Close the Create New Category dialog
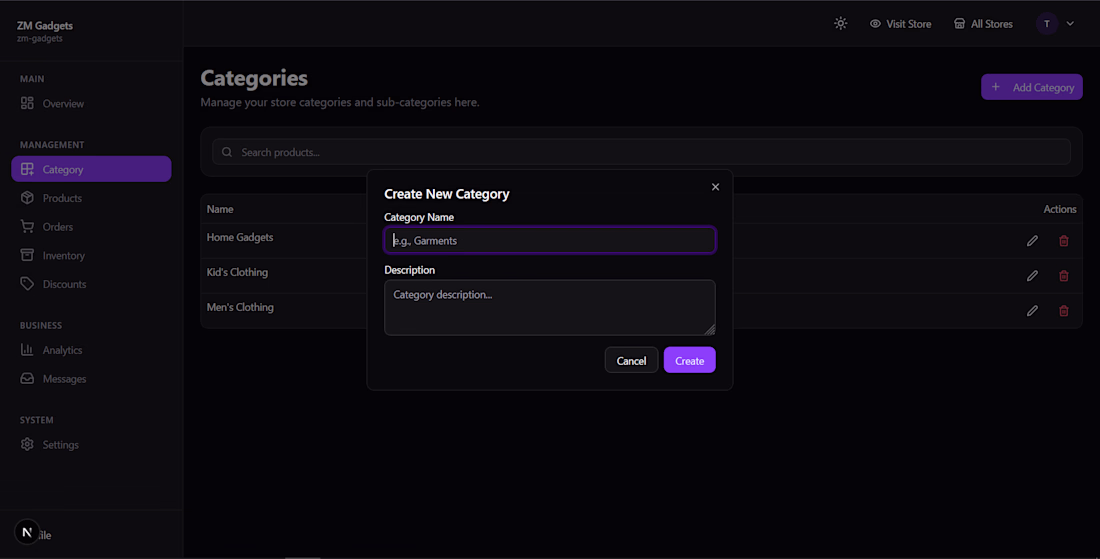Image resolution: width=1100 pixels, height=559 pixels. pos(715,187)
